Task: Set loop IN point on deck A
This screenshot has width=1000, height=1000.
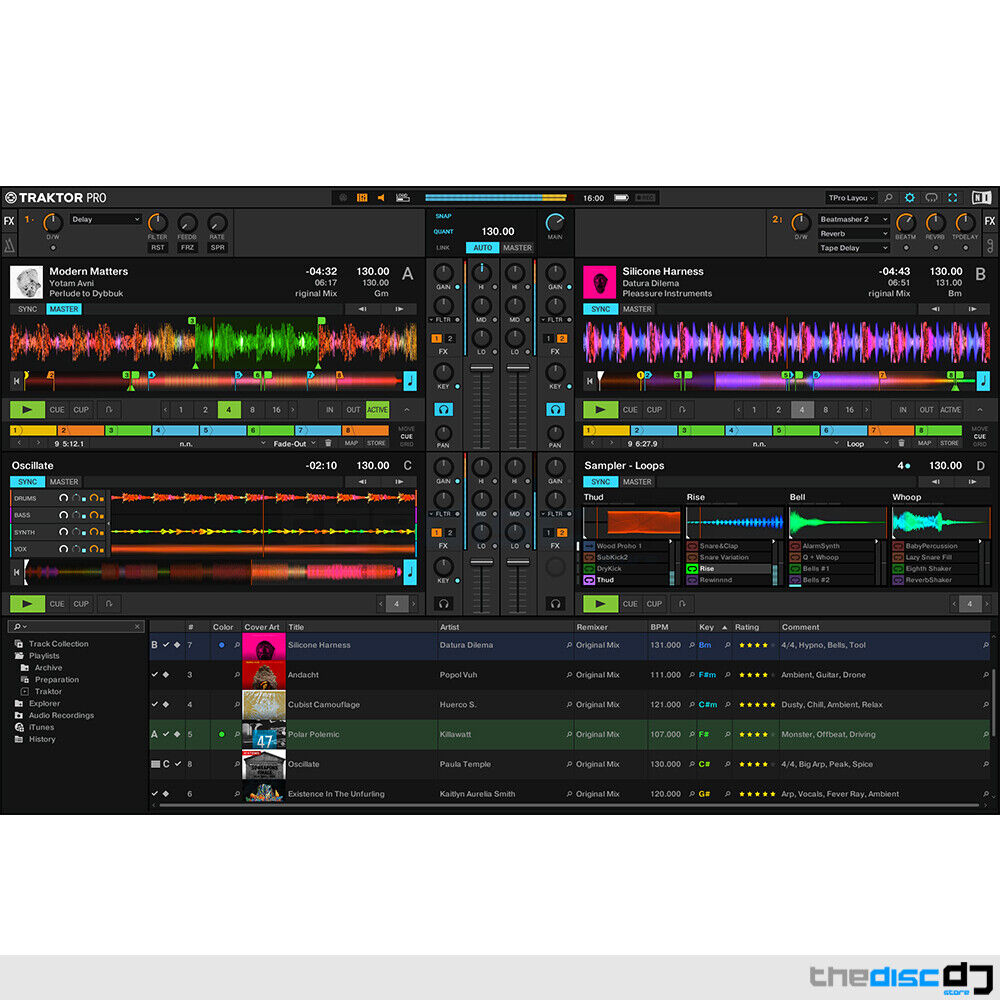Action: 329,409
